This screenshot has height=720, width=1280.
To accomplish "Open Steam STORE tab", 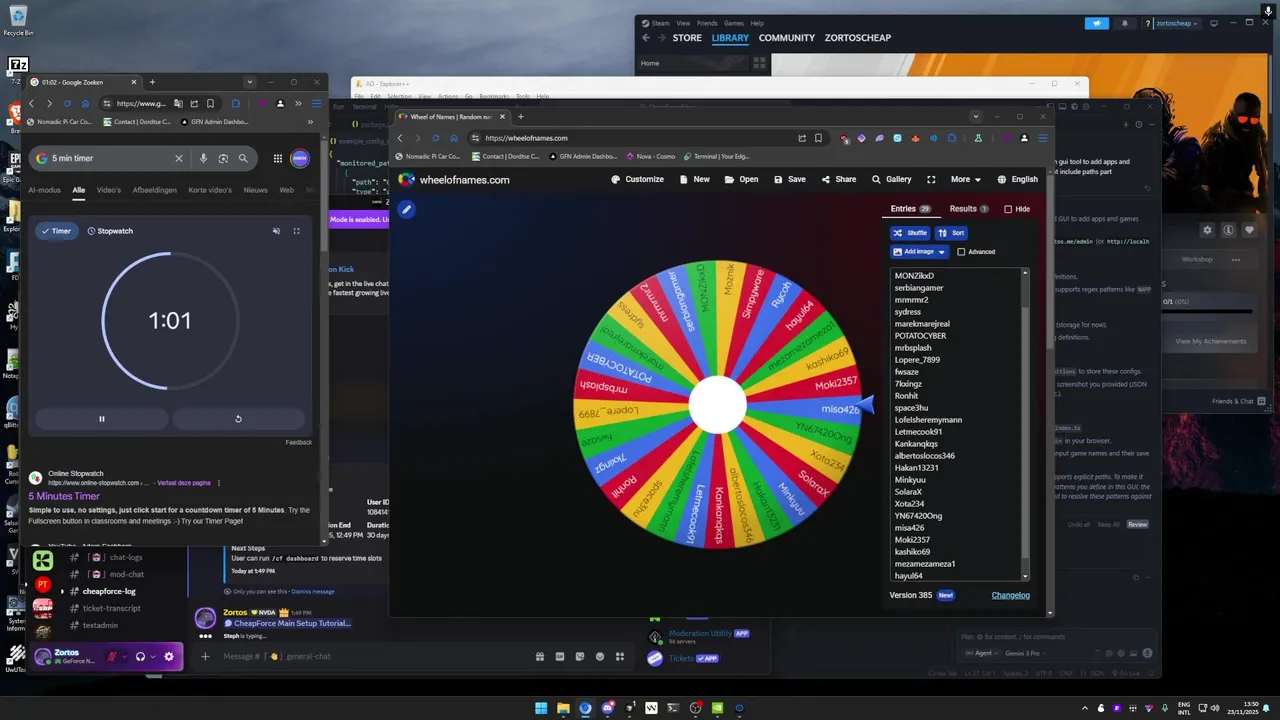I will 687,38.
